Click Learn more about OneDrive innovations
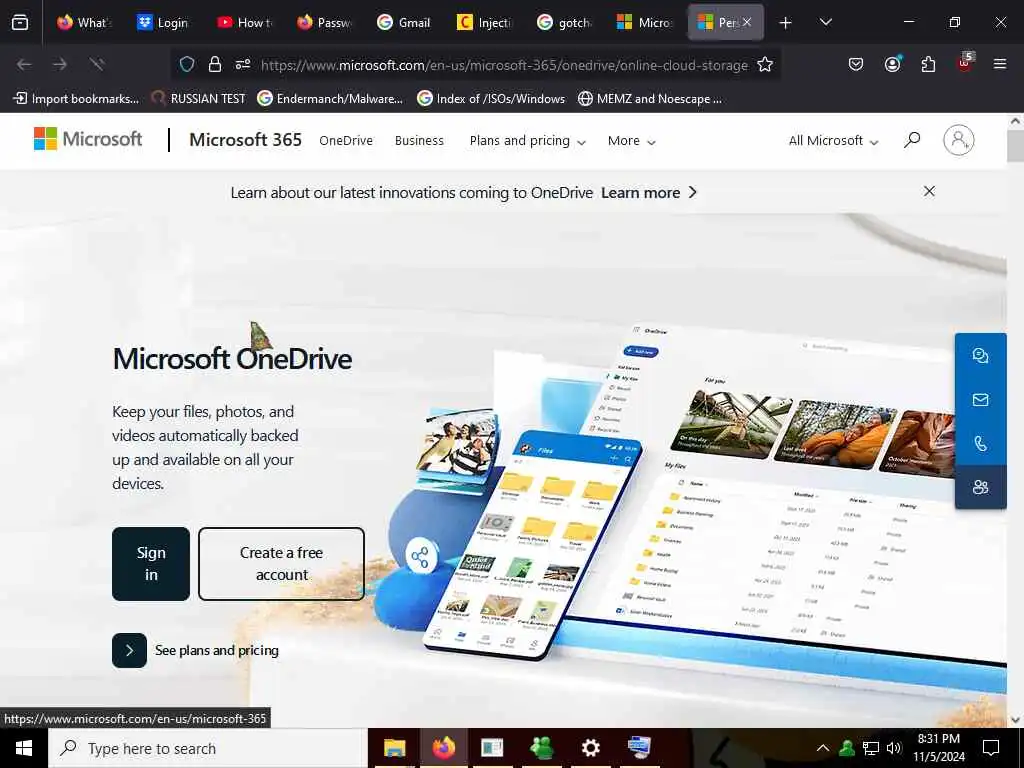 (x=649, y=193)
